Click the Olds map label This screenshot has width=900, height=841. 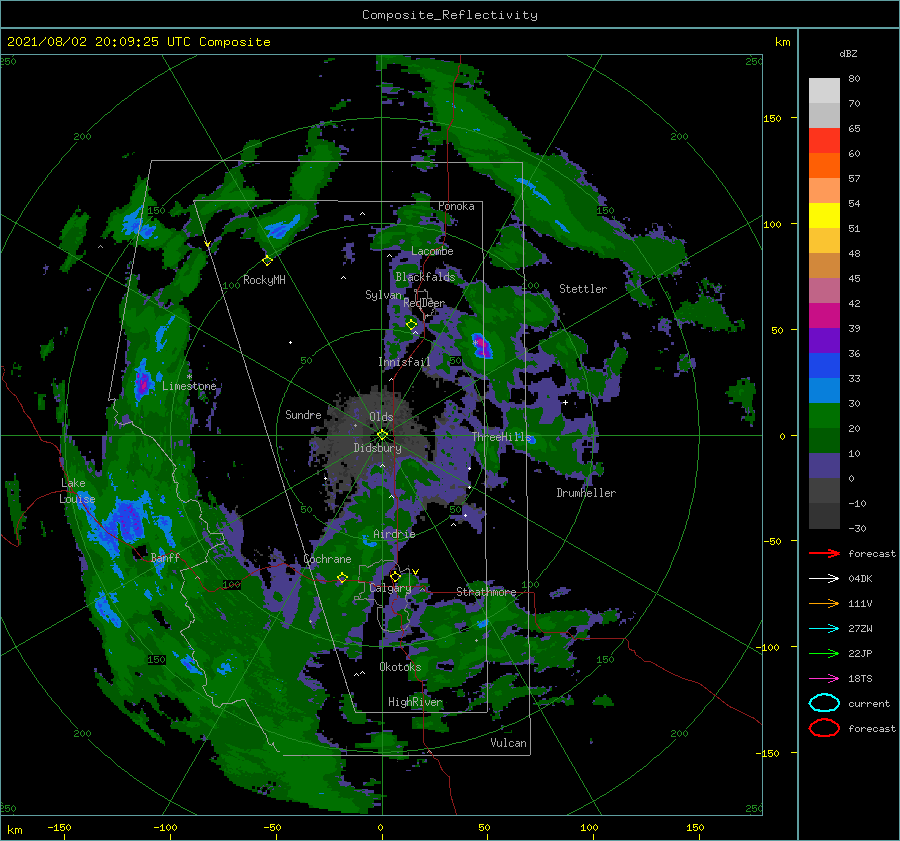381,417
